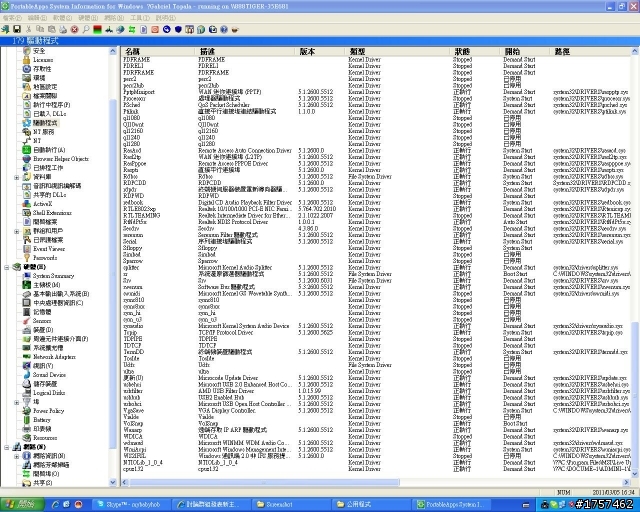Open Event Viewer tree item
Viewport: 640px width, 512px height.
click(x=49, y=249)
